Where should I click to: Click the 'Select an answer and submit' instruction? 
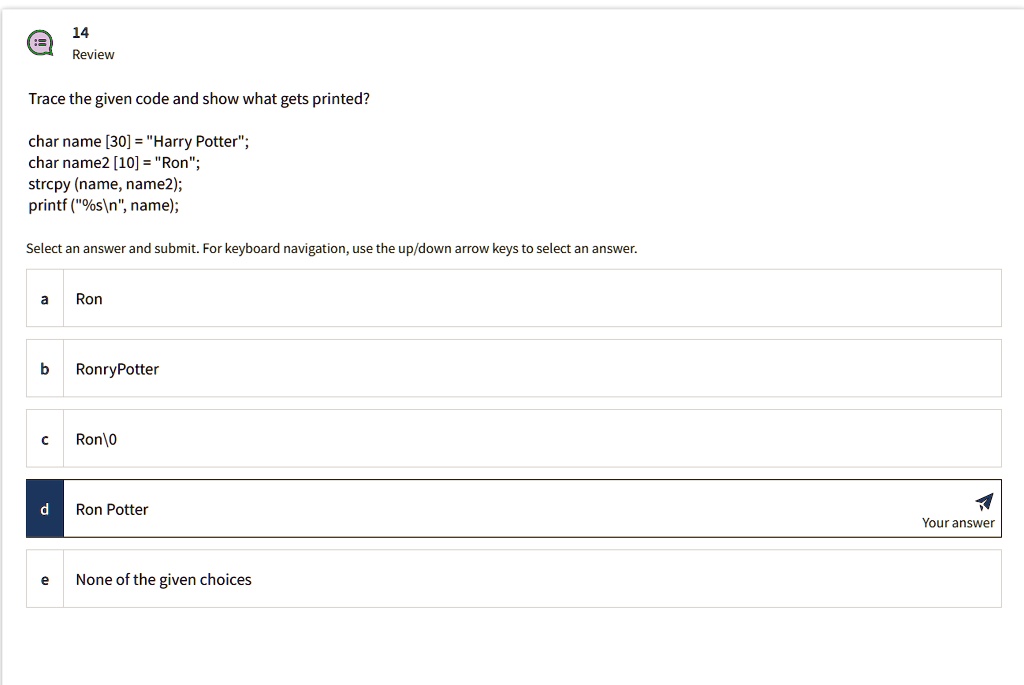pyautogui.click(x=331, y=249)
